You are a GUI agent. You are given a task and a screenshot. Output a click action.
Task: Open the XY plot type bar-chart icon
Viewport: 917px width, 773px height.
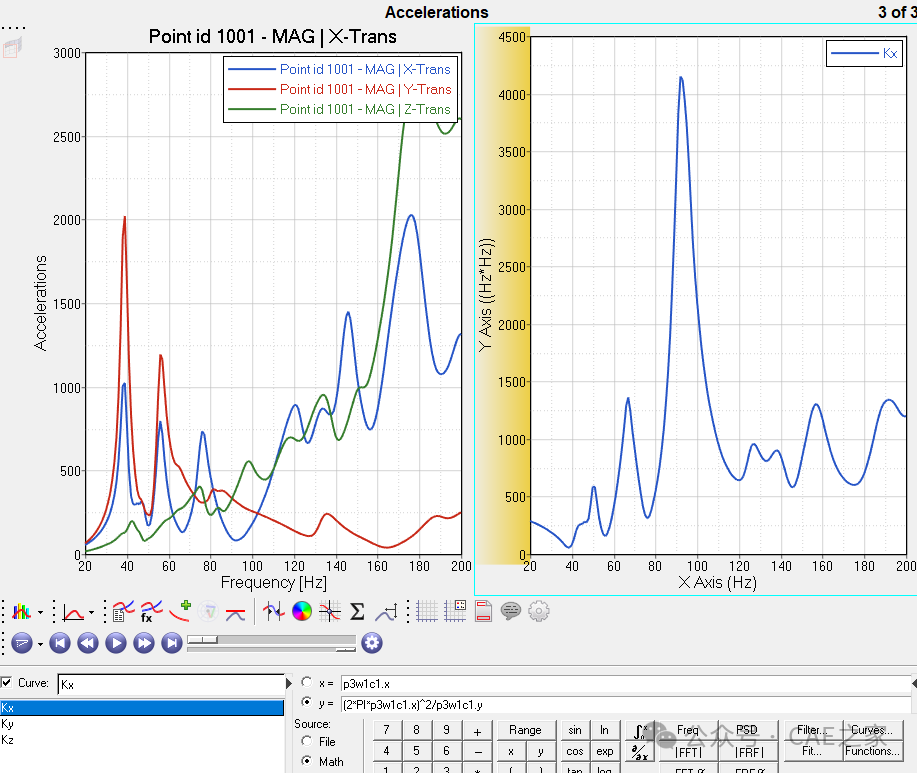(x=22, y=612)
